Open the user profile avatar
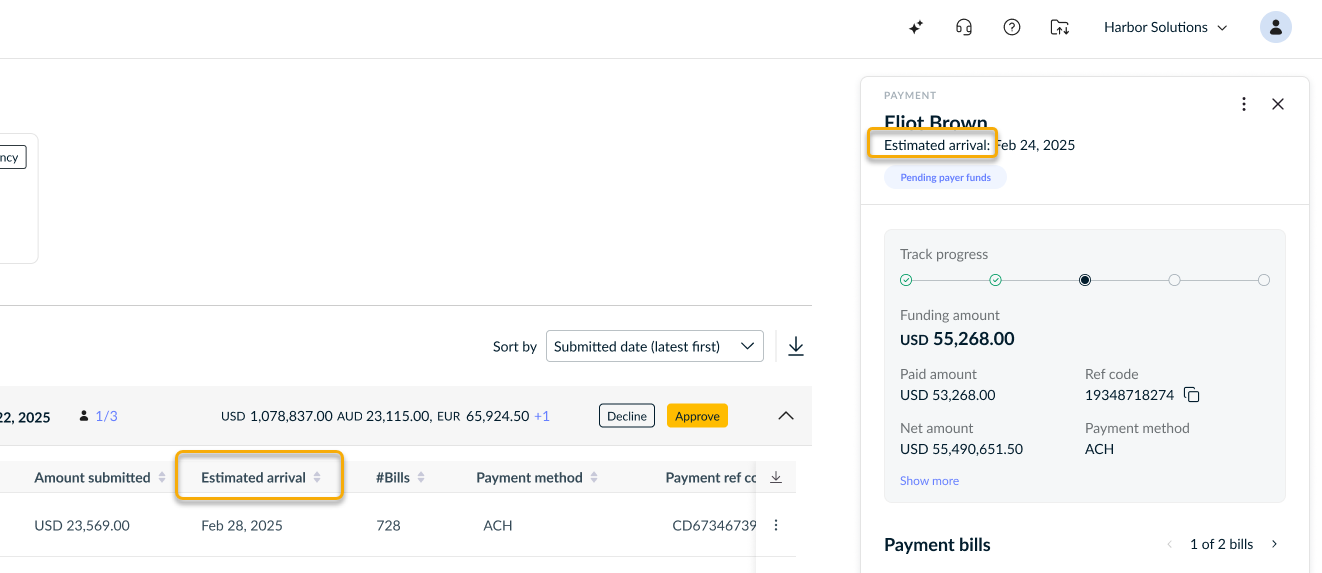Screen dimensions: 1322x573 point(1276,28)
